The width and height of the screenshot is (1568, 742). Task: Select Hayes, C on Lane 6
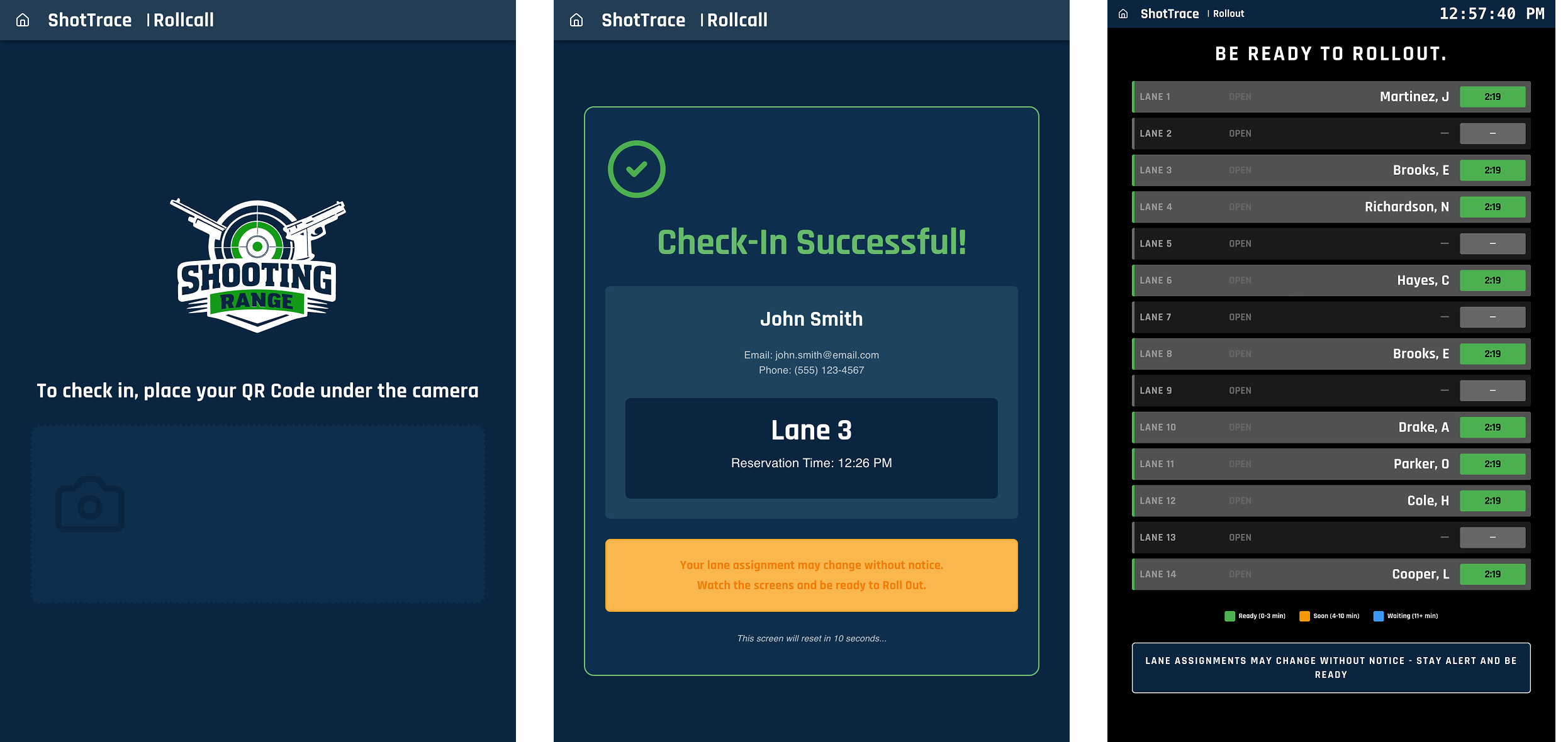[1423, 280]
